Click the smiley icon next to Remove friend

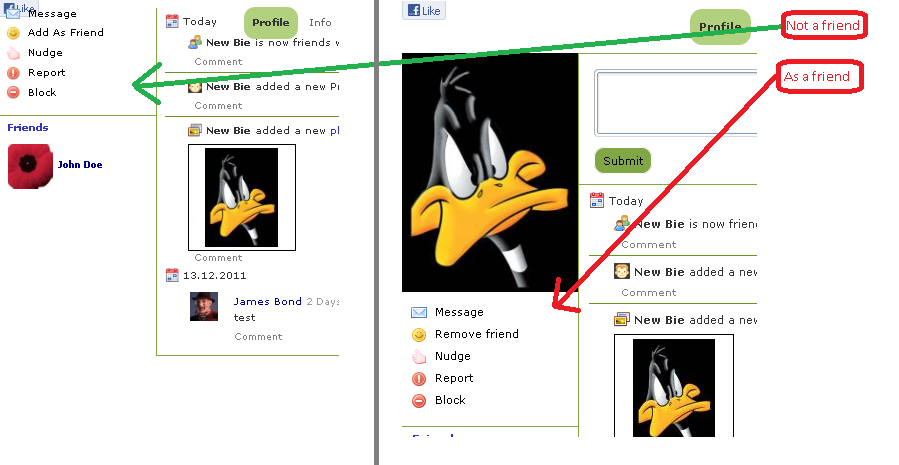(419, 335)
